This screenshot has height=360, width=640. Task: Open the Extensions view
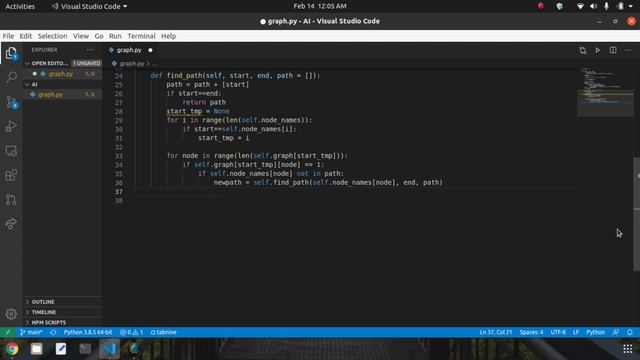pyautogui.click(x=11, y=175)
